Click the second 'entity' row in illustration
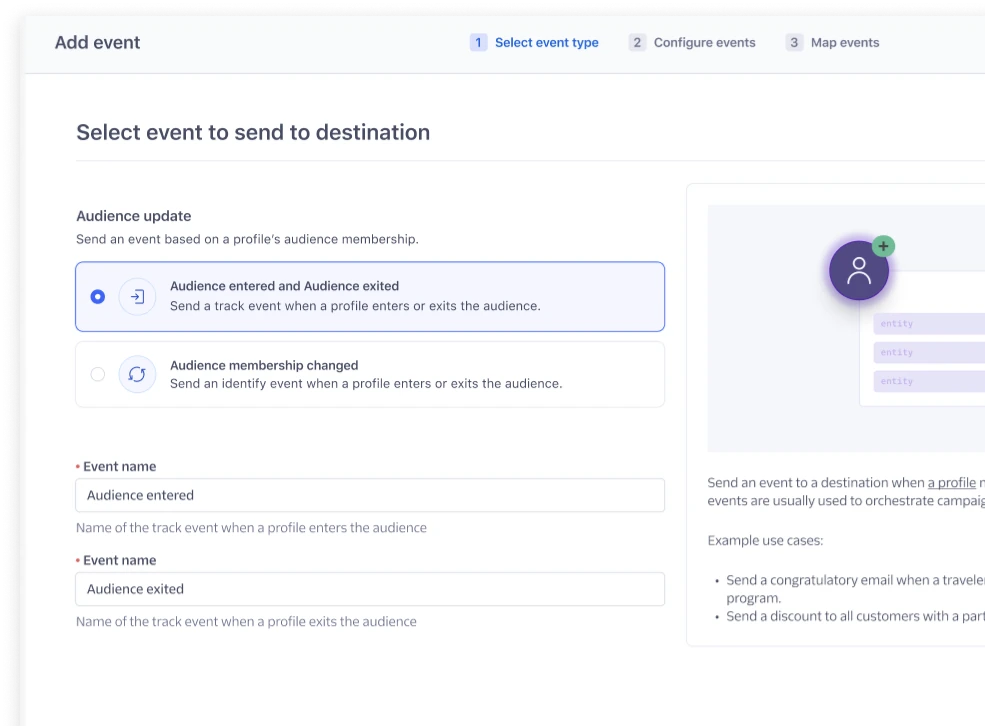985x726 pixels. 929,352
